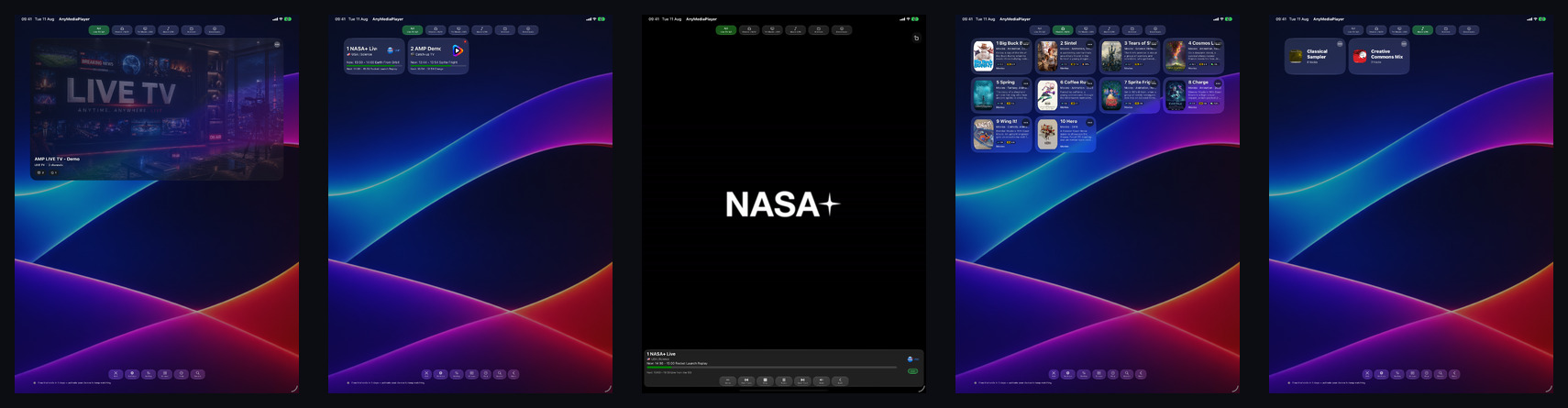Open settings gear on movies grid bottom toolbar
This screenshot has height=408, width=1568.
[1069, 374]
